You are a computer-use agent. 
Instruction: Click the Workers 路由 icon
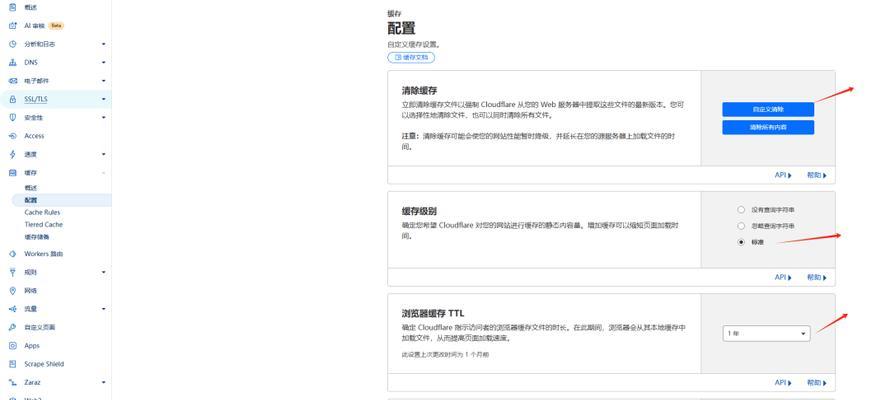click(x=12, y=254)
